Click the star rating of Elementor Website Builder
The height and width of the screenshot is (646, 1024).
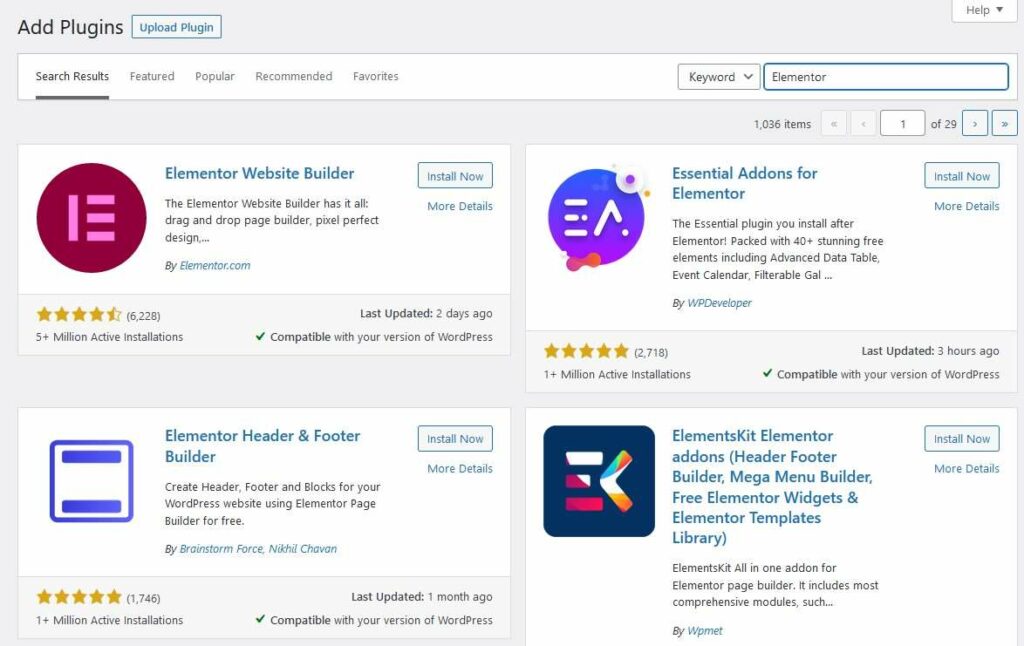point(79,315)
